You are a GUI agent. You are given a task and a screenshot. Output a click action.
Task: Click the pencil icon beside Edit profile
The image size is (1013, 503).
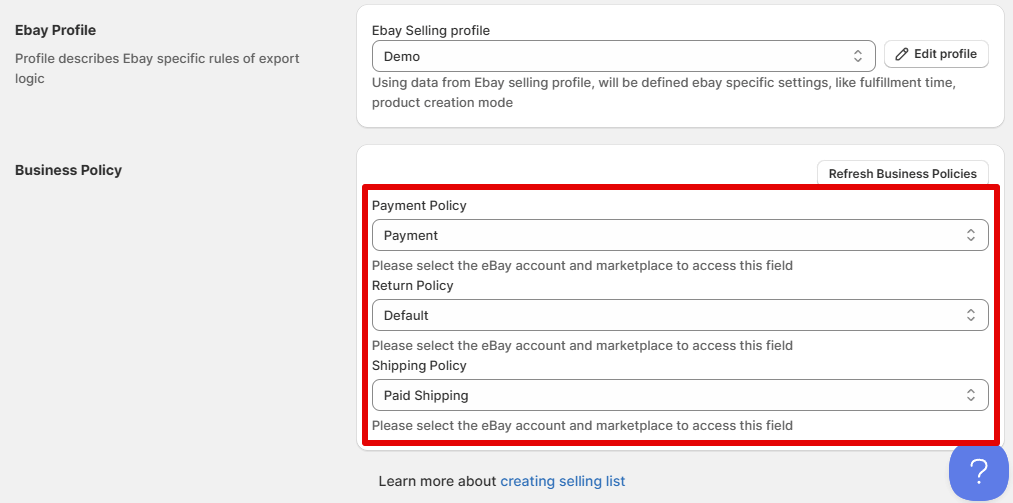point(902,54)
